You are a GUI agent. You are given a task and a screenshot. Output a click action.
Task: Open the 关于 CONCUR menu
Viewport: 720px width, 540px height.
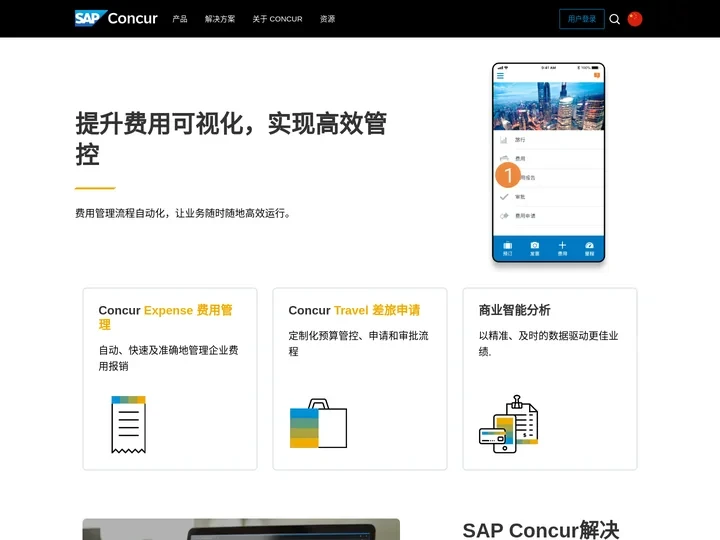coord(277,19)
